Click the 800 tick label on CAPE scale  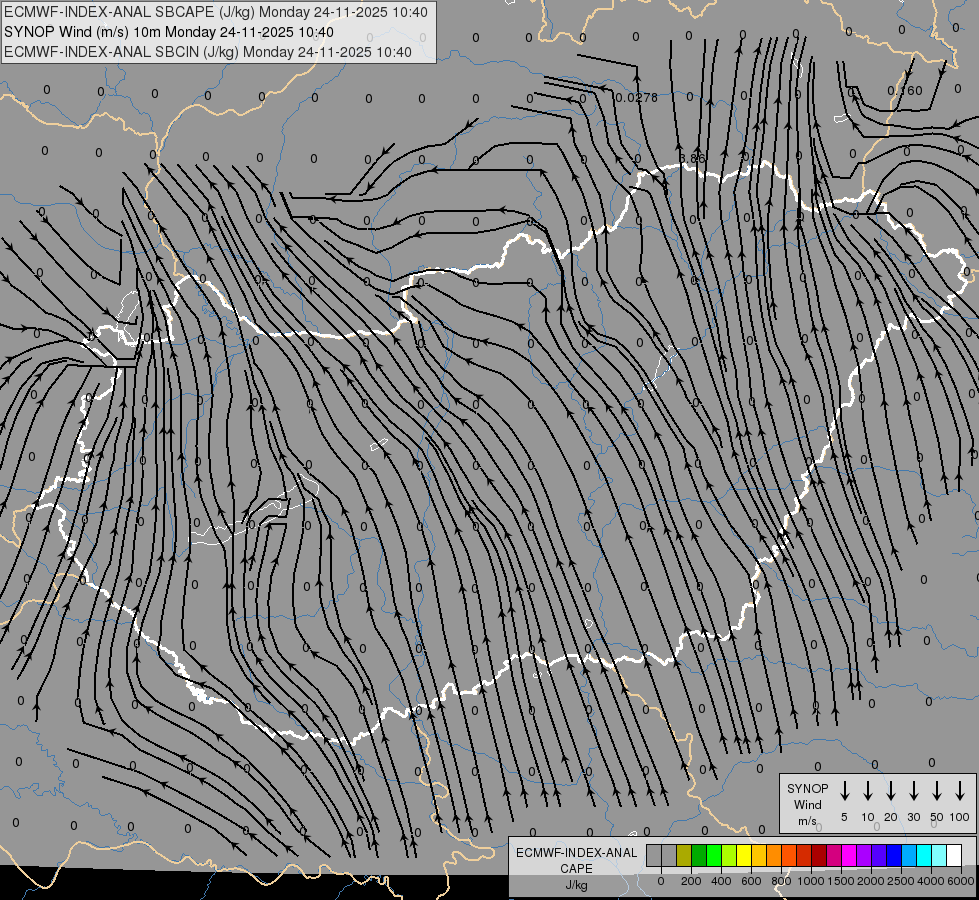click(x=781, y=881)
